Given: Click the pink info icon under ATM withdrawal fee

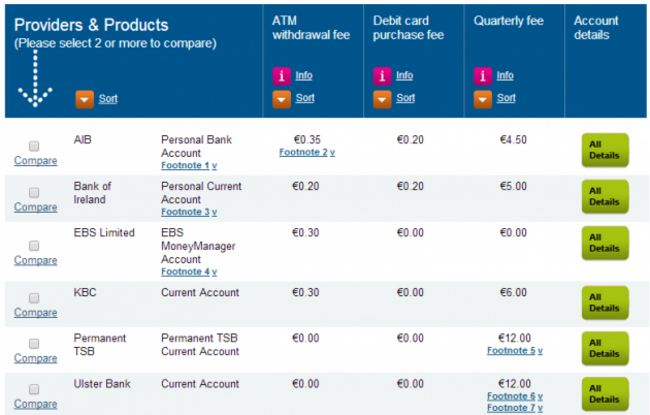Looking at the screenshot, I should click(281, 75).
